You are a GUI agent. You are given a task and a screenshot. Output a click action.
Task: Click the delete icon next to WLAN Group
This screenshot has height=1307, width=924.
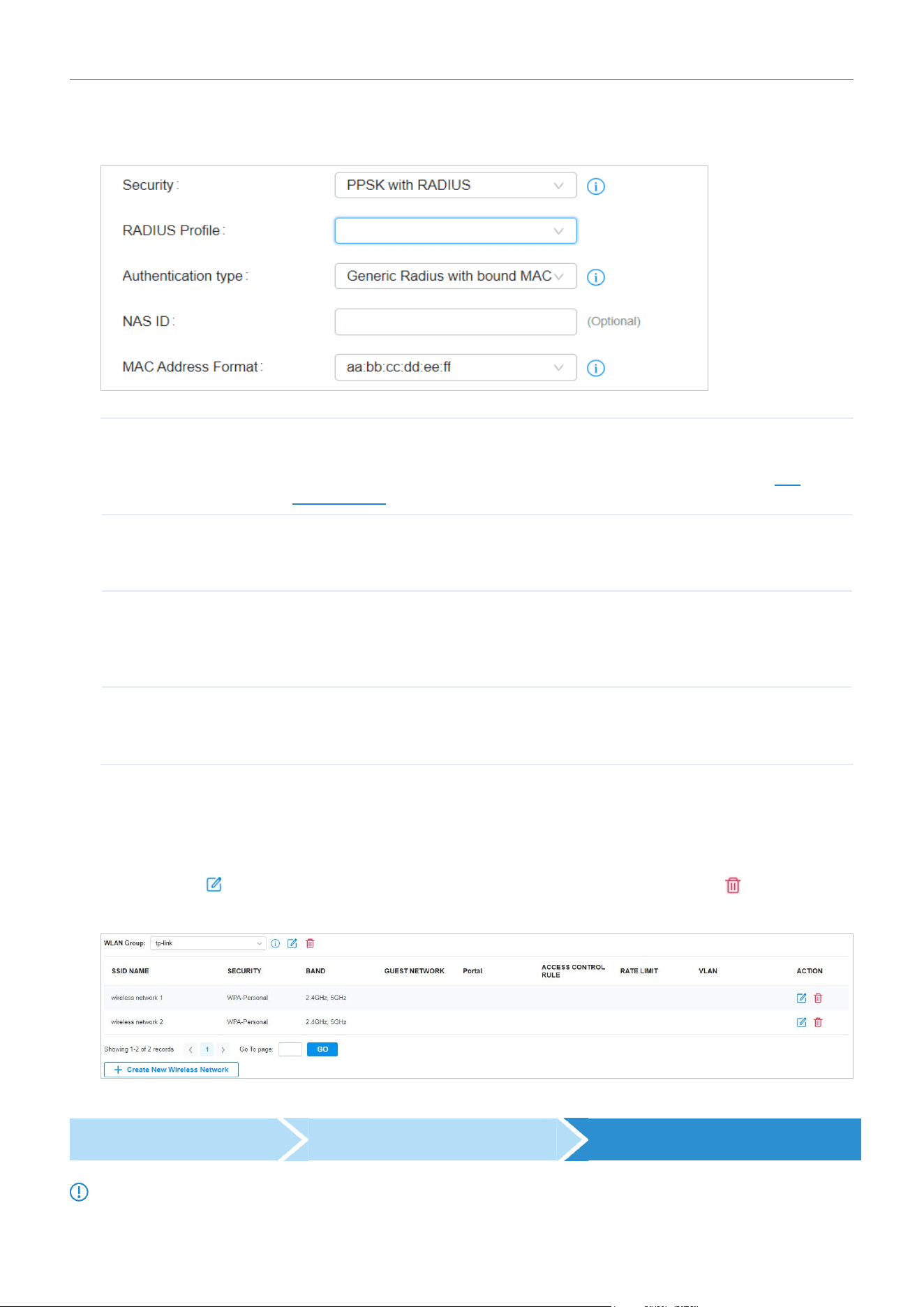pos(310,943)
